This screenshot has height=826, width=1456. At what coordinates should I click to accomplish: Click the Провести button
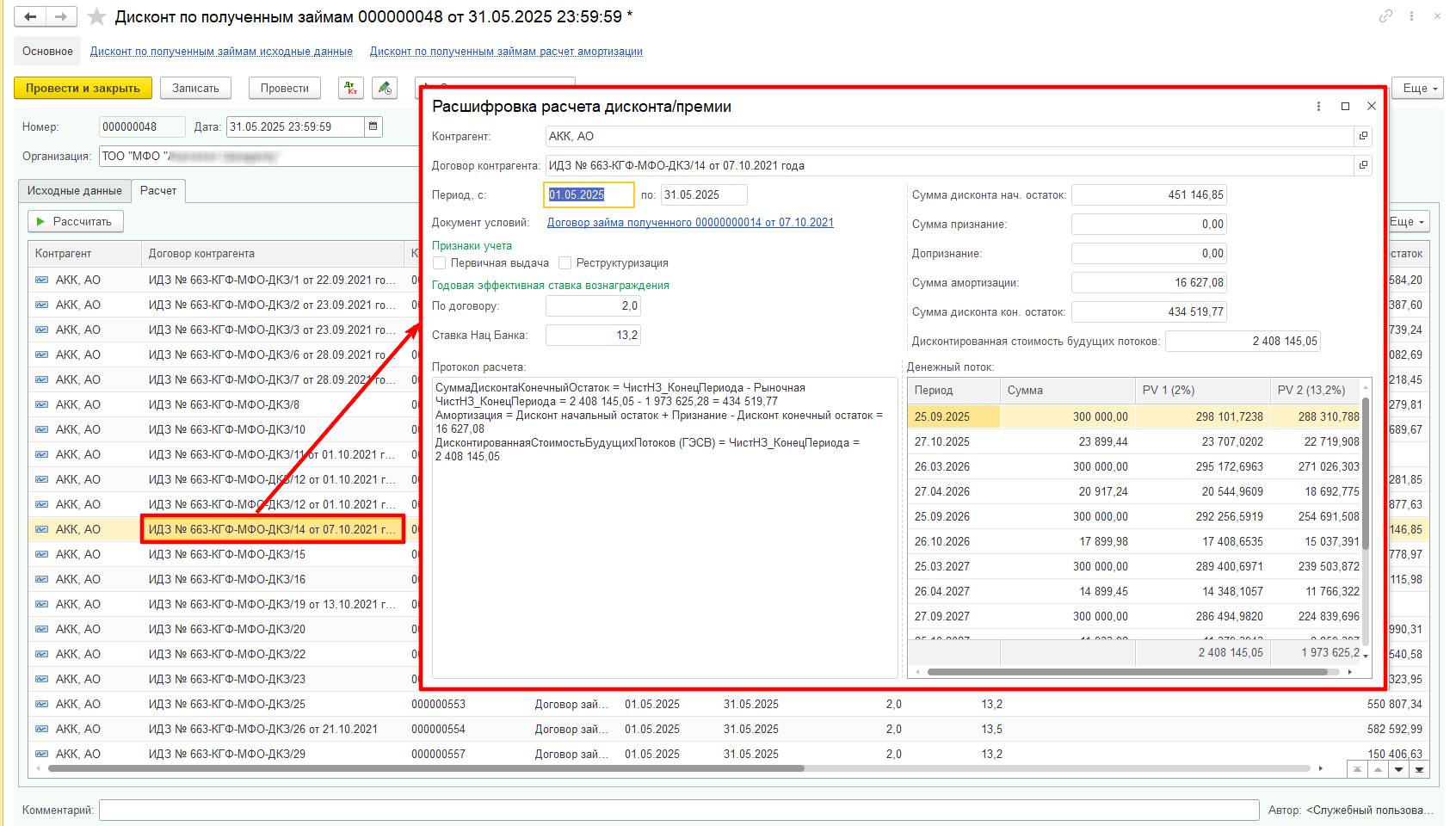[x=284, y=88]
